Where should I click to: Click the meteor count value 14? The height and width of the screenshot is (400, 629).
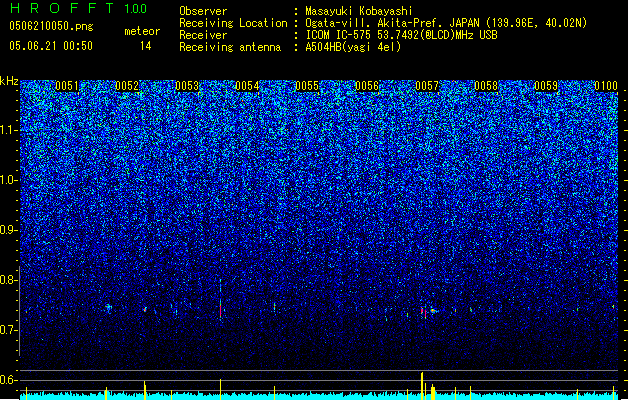tap(146, 46)
